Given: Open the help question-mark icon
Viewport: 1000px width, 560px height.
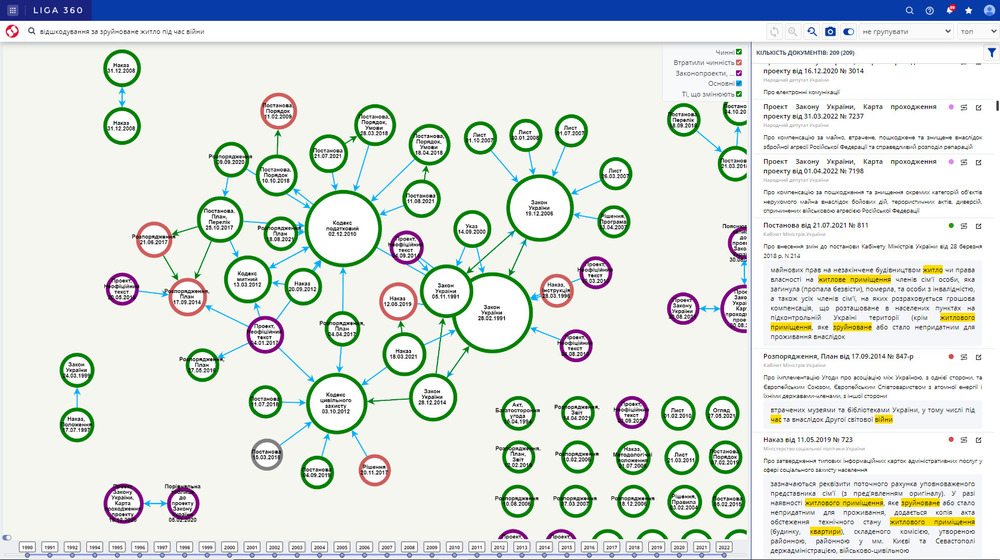Looking at the screenshot, I should [929, 10].
